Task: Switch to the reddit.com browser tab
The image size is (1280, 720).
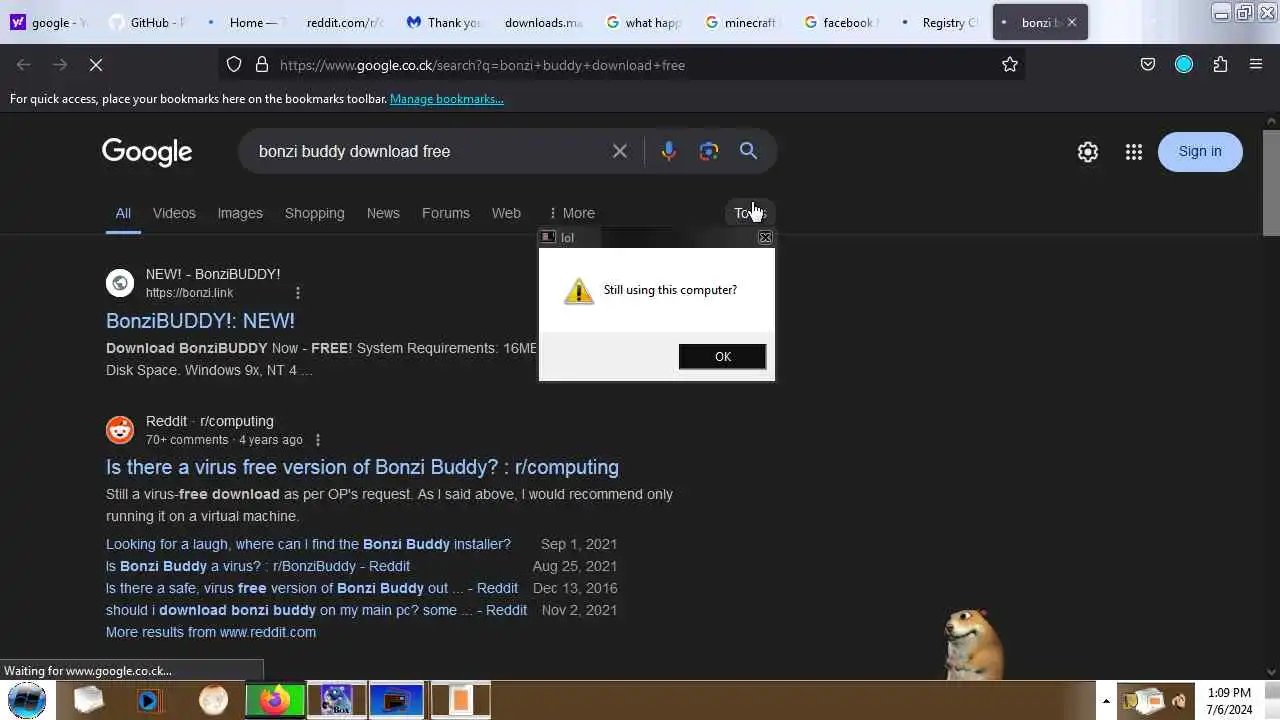Action: (x=344, y=22)
